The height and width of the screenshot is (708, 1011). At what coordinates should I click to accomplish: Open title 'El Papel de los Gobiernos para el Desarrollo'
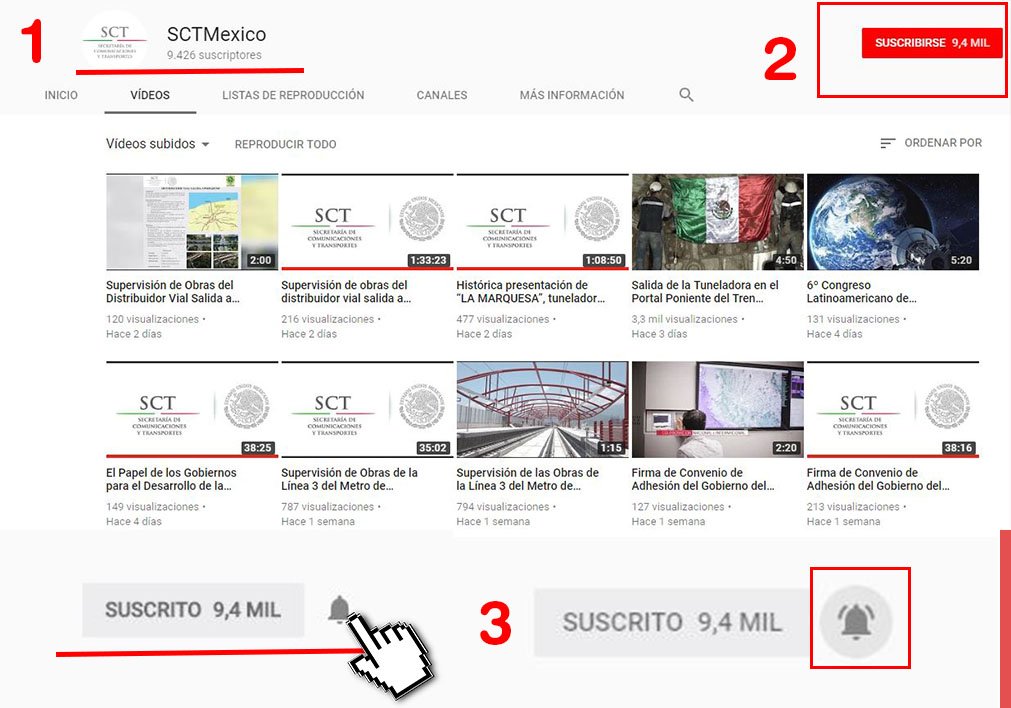(x=172, y=479)
